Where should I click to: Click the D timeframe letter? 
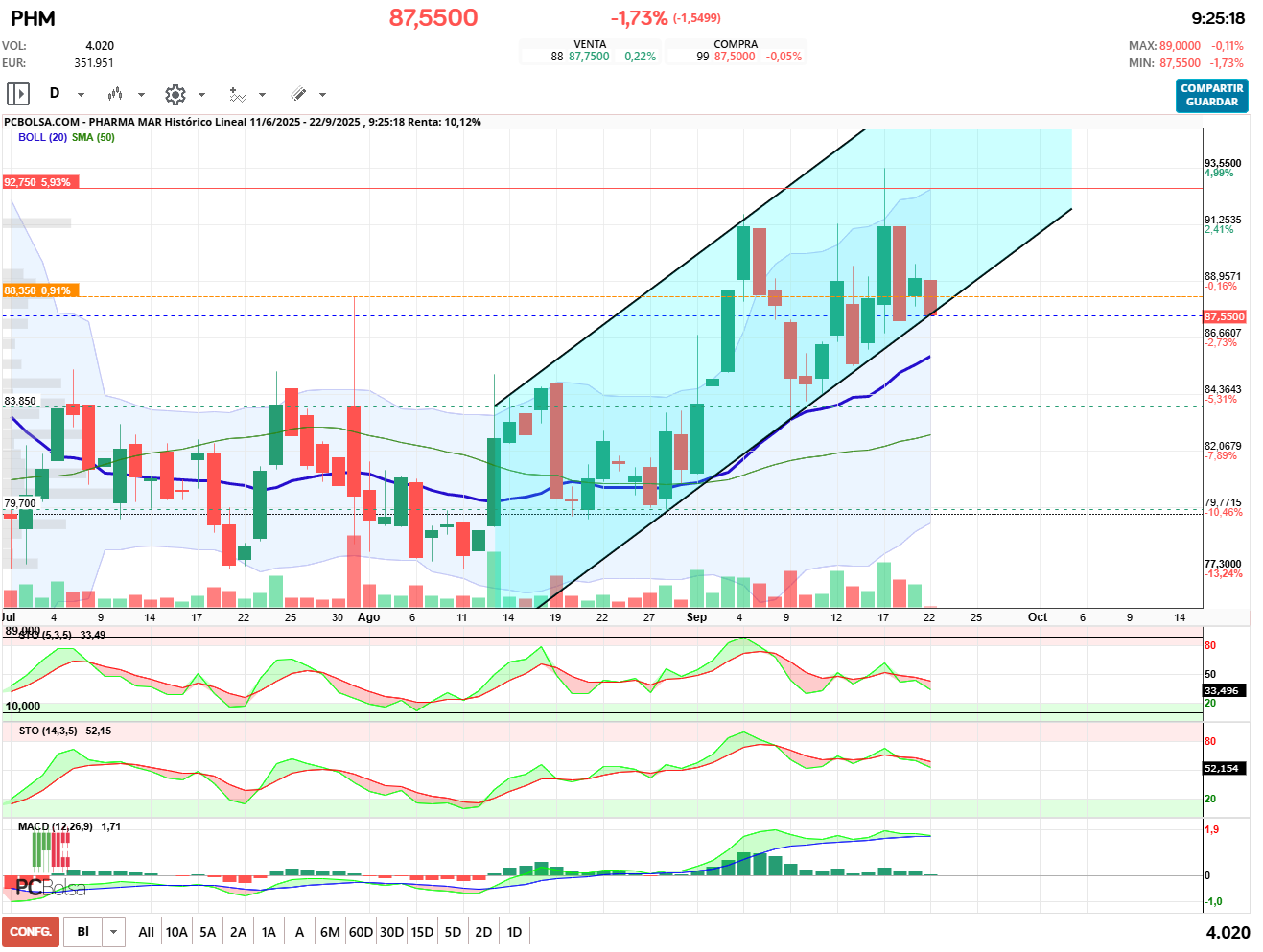click(x=55, y=93)
